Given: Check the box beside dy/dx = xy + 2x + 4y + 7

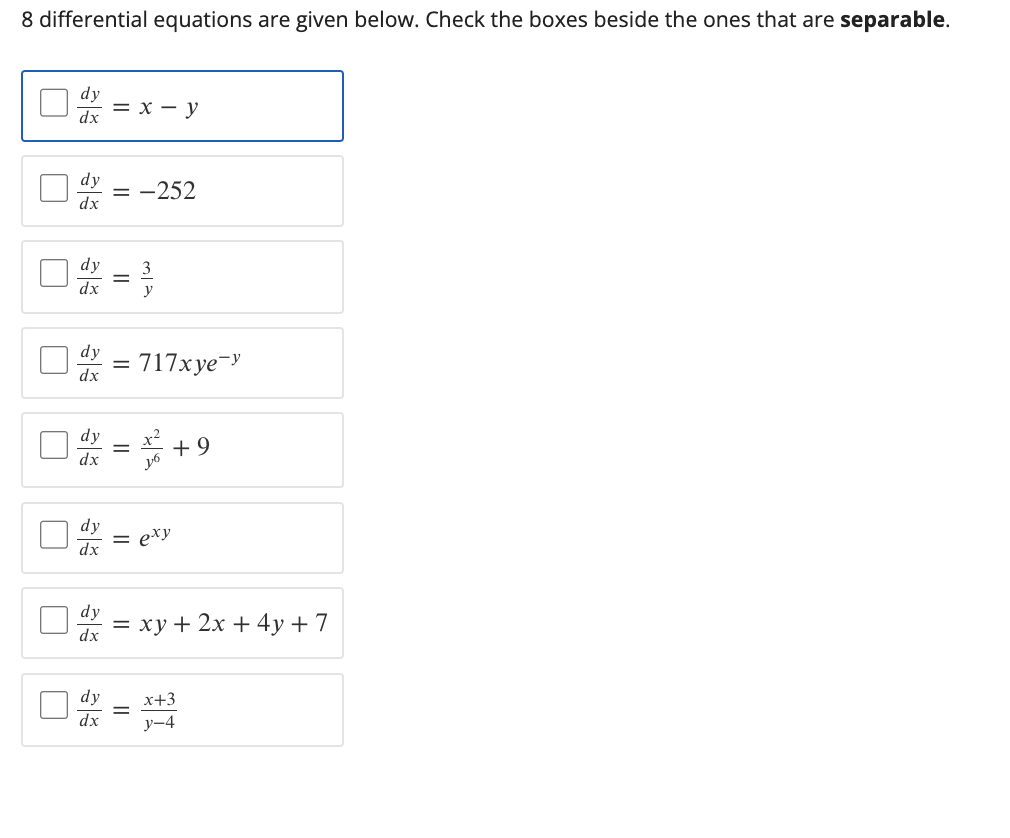Looking at the screenshot, I should pyautogui.click(x=52, y=618).
